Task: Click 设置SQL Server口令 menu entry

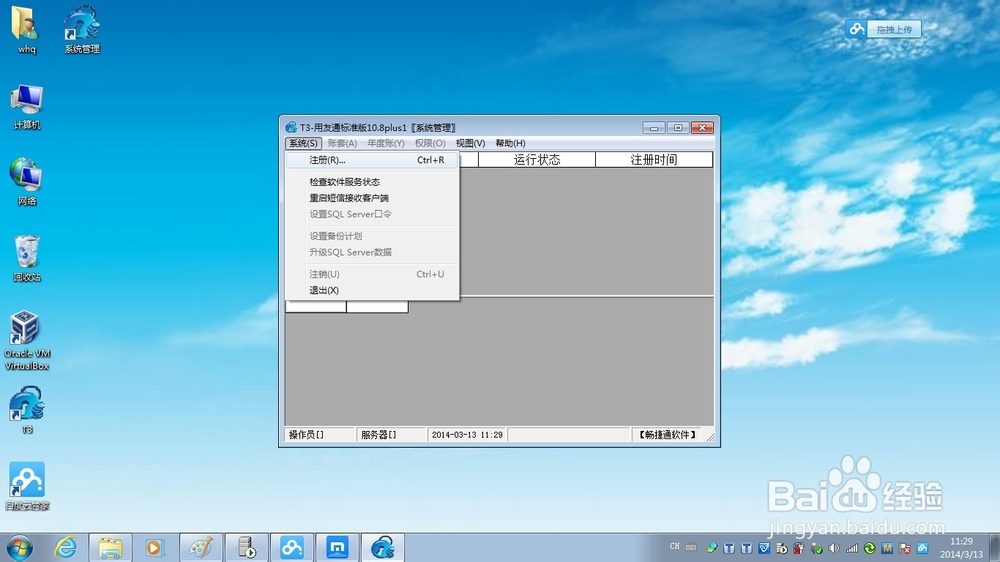Action: [x=372, y=214]
